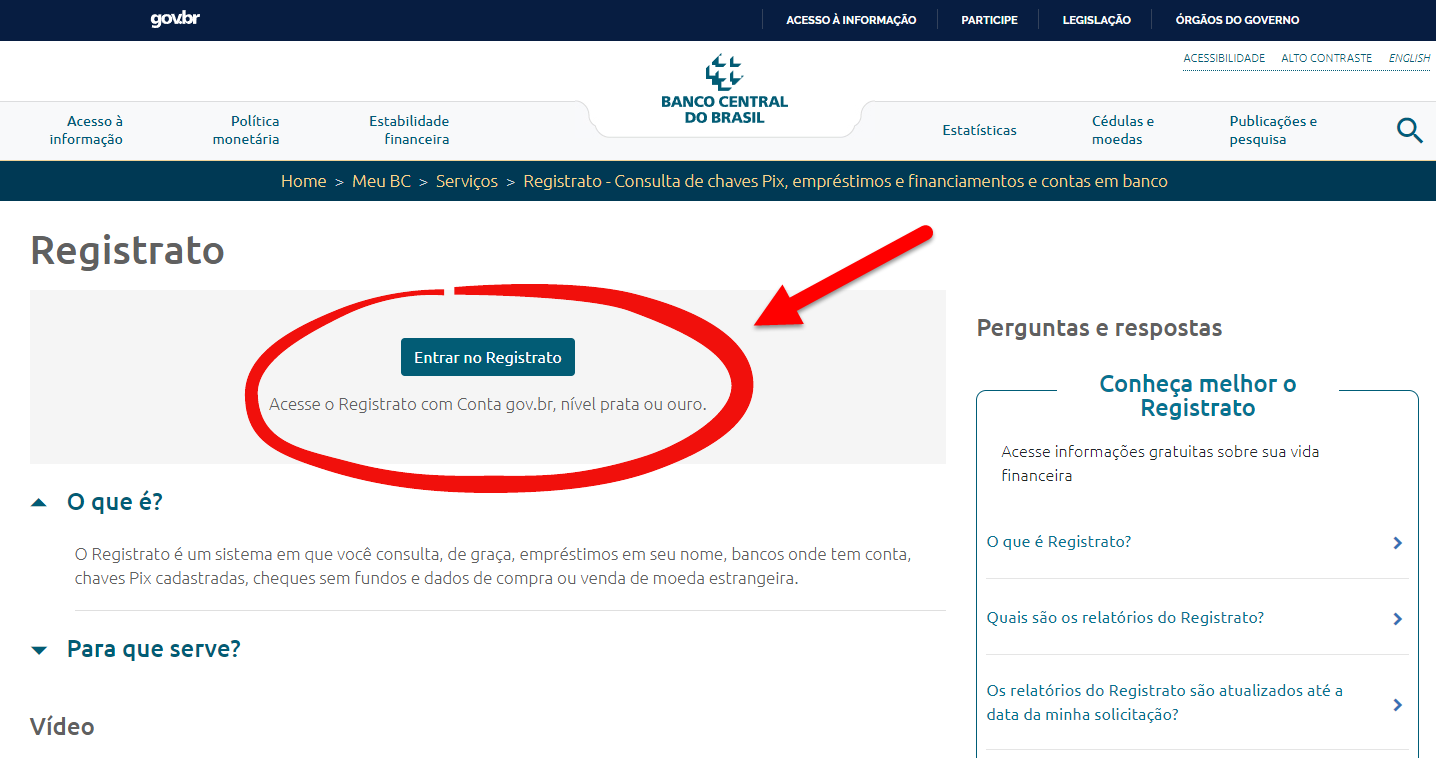Click text 'Acesse informações gratuitas sobre sua vida financeira'
This screenshot has height=758, width=1436.
pyautogui.click(x=1160, y=464)
